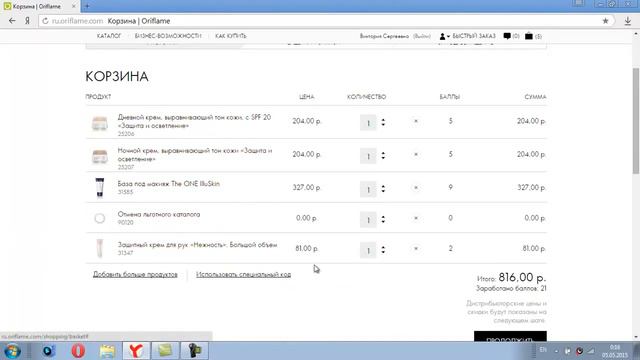This screenshot has width=640, height=360.
Task: Click quantity field of Ночной крем row
Action: pos(368,156)
